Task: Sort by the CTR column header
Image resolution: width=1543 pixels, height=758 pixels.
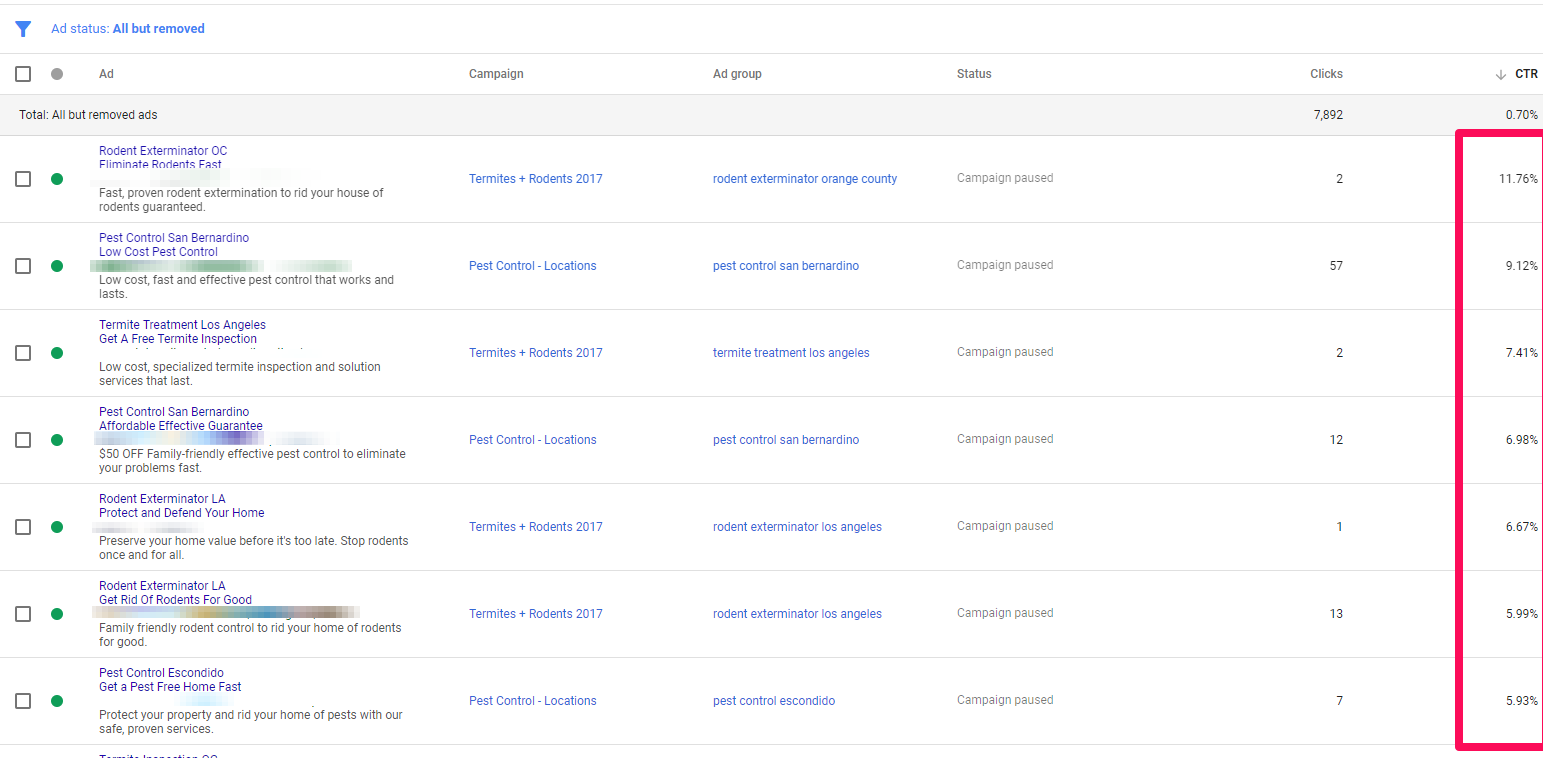Action: click(1526, 74)
